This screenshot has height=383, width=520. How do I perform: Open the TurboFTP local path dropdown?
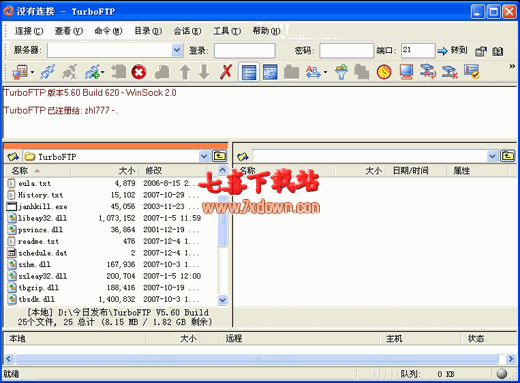click(204, 156)
